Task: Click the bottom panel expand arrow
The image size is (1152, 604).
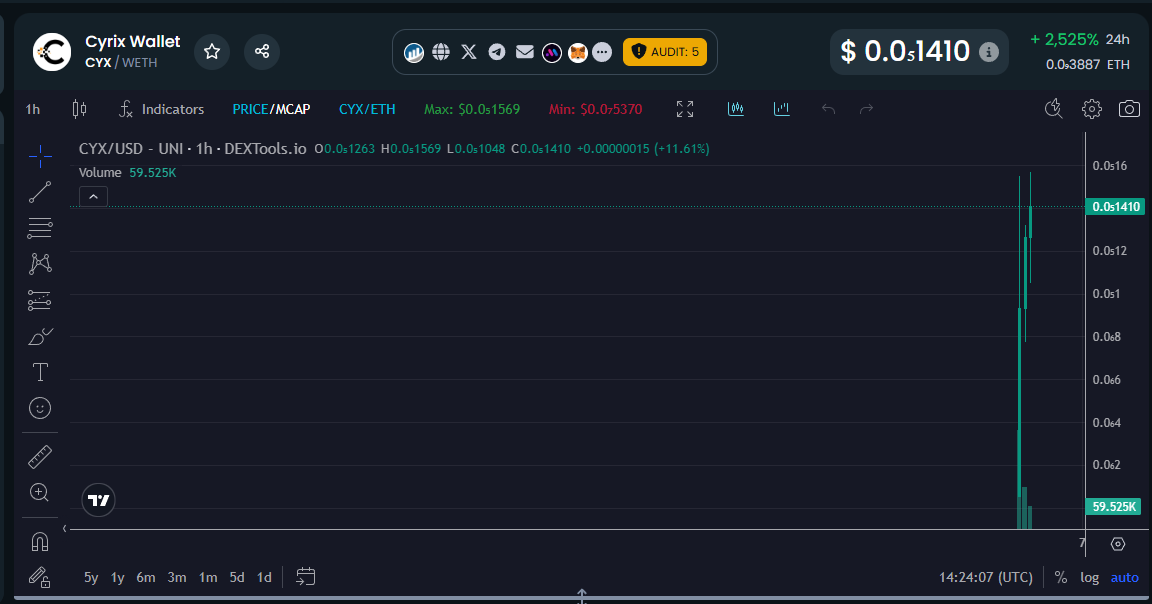Action: [581, 595]
